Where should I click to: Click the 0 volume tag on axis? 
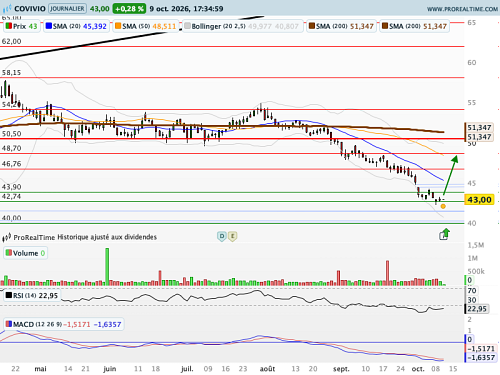(x=470, y=280)
